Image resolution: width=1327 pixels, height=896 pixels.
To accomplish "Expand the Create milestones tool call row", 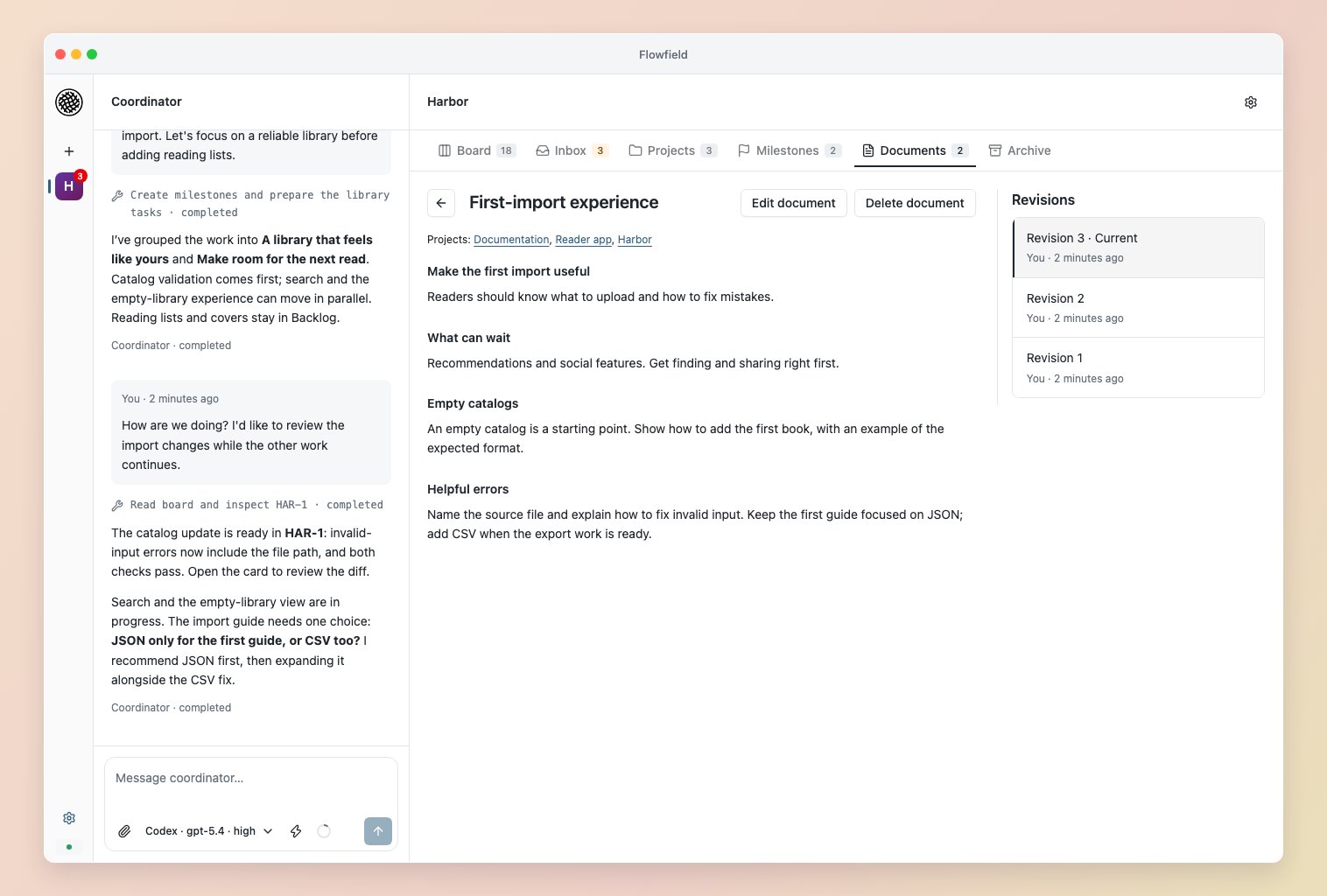I will tap(251, 204).
